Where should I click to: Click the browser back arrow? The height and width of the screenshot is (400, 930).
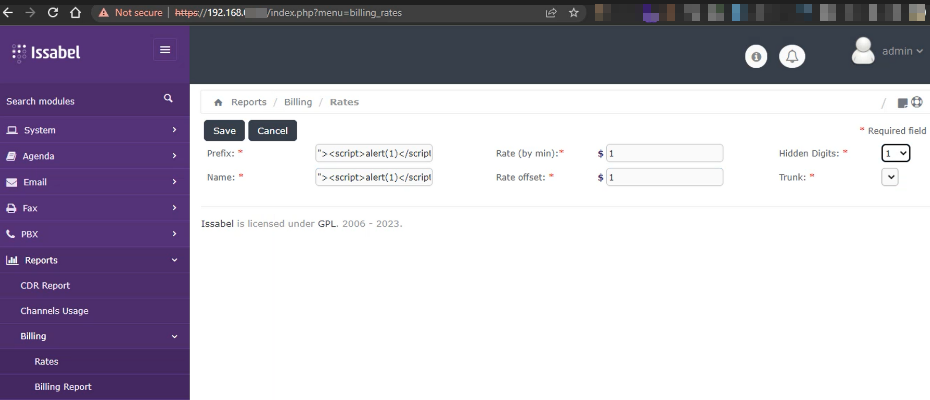pyautogui.click(x=8, y=12)
